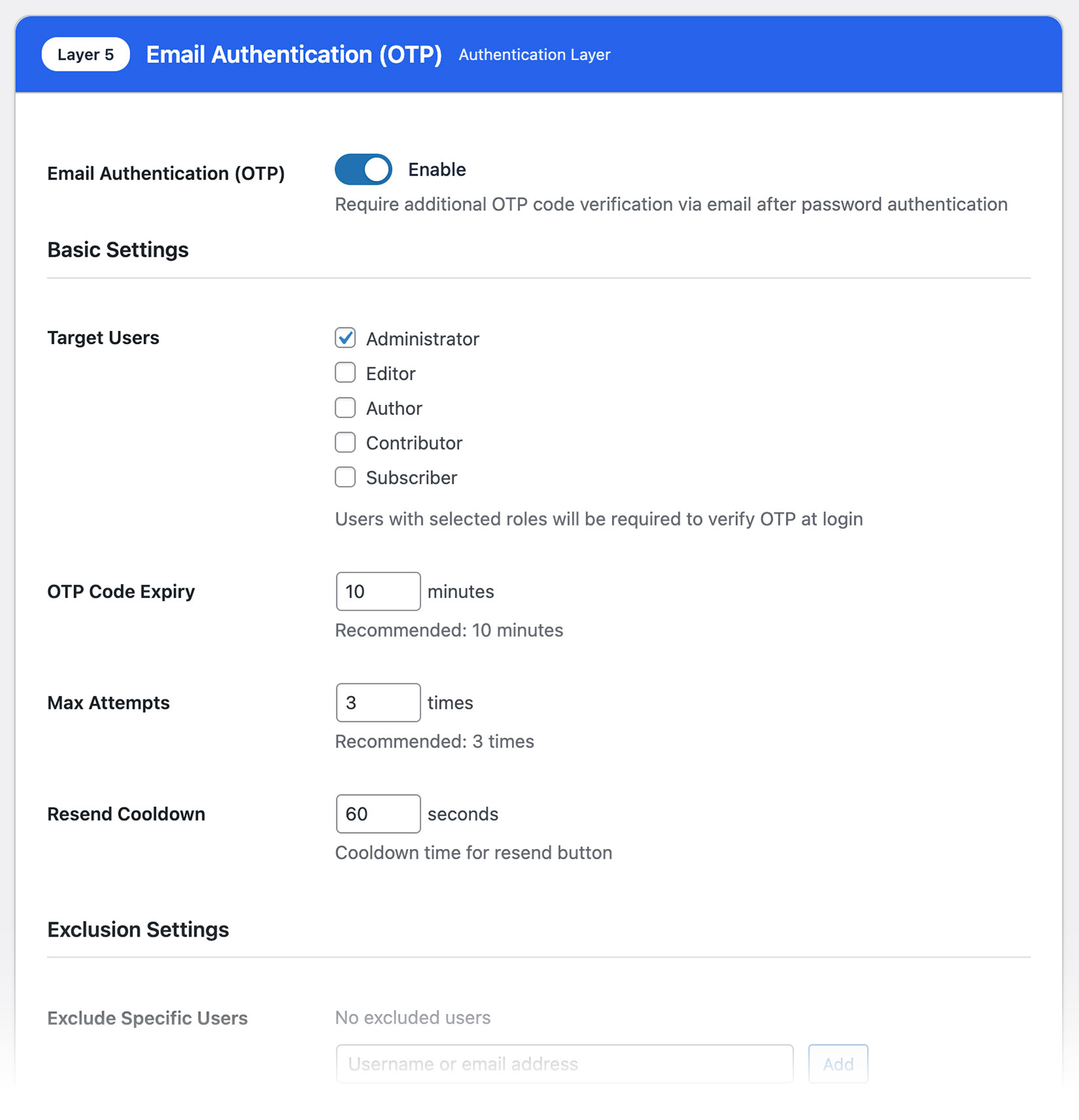Click the 'No excluded users' text

[x=412, y=1018]
